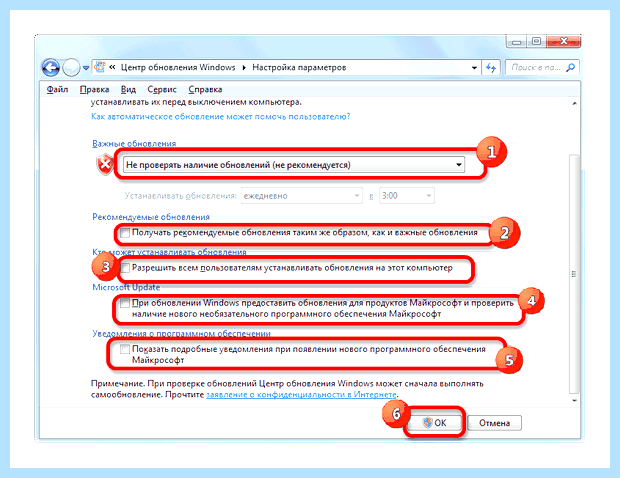Toggle Разрешить всем пользователям устанавливать обновления checkbox
Screen dimensions: 620x478
(x=125, y=268)
